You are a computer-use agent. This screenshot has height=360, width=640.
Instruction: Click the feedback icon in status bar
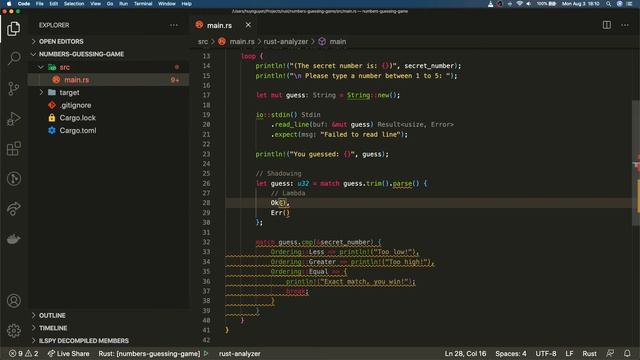point(610,353)
